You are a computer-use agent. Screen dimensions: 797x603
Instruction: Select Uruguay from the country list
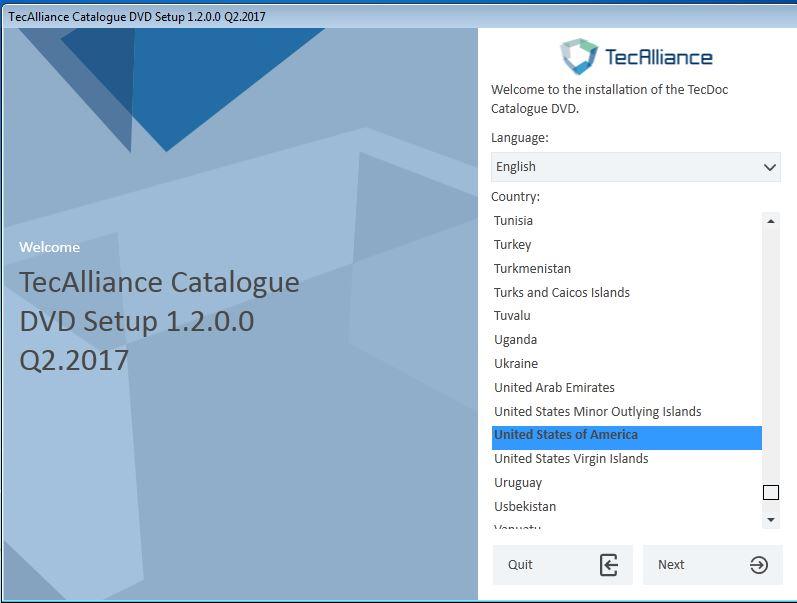(x=518, y=483)
